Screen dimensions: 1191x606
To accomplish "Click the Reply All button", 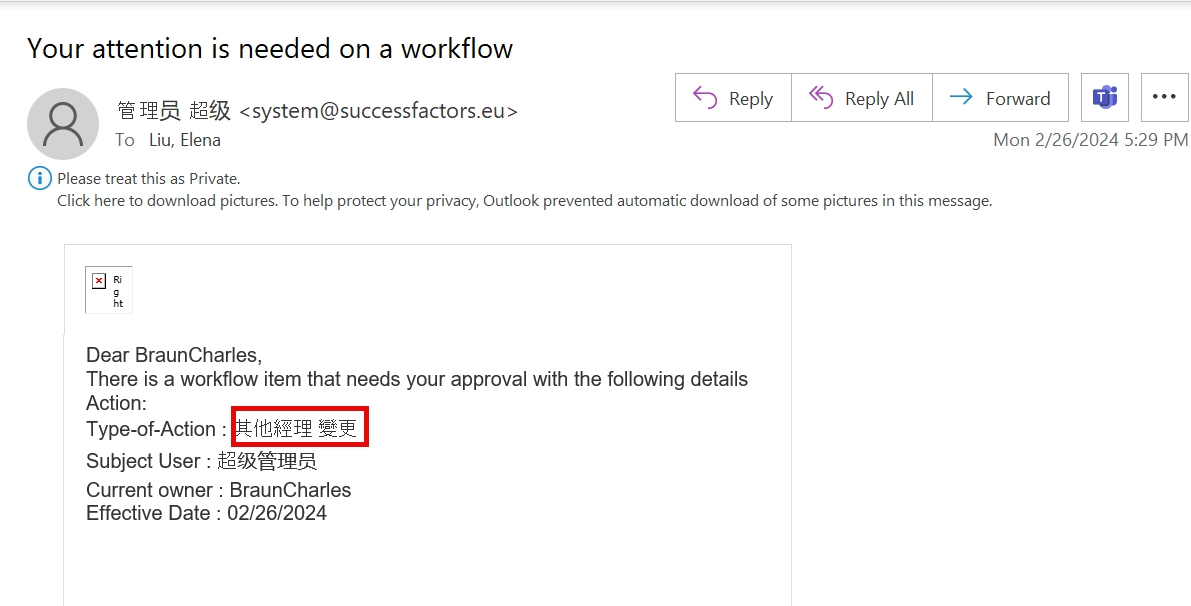I will (x=861, y=98).
